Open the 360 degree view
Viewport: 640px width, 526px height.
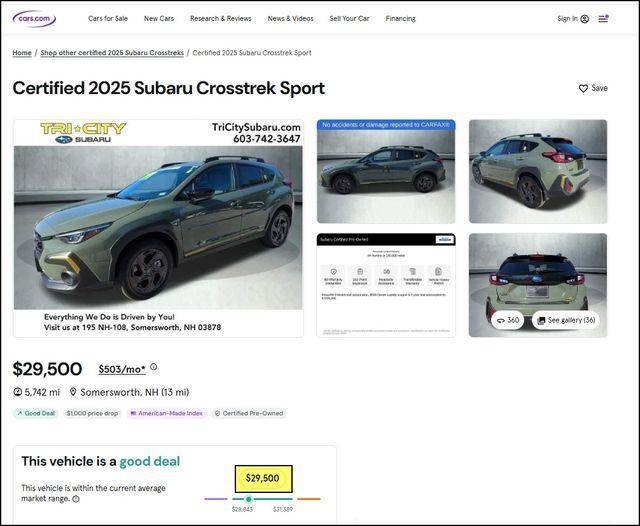tap(507, 320)
